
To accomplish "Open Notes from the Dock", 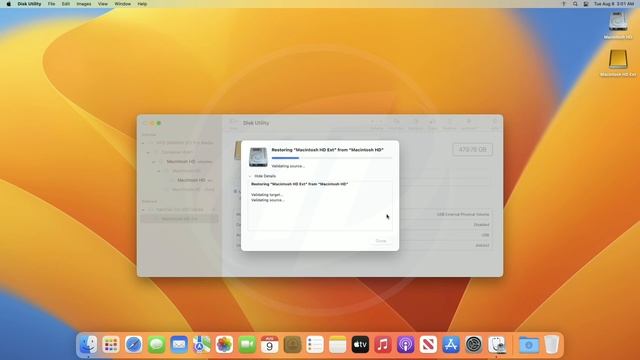I will pyautogui.click(x=338, y=345).
